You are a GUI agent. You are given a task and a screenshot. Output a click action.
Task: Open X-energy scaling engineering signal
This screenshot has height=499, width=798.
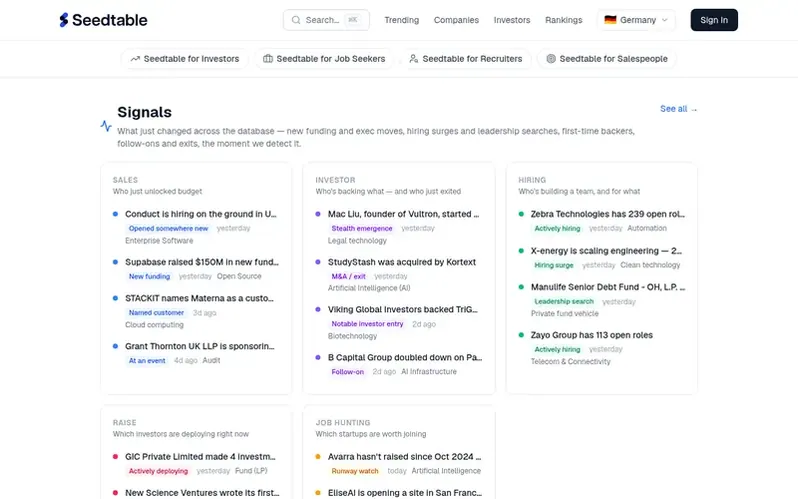pyautogui.click(x=606, y=251)
